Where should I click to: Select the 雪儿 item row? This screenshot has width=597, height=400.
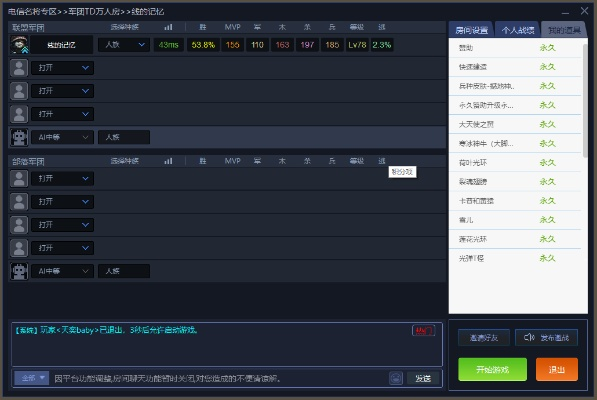[x=515, y=220]
